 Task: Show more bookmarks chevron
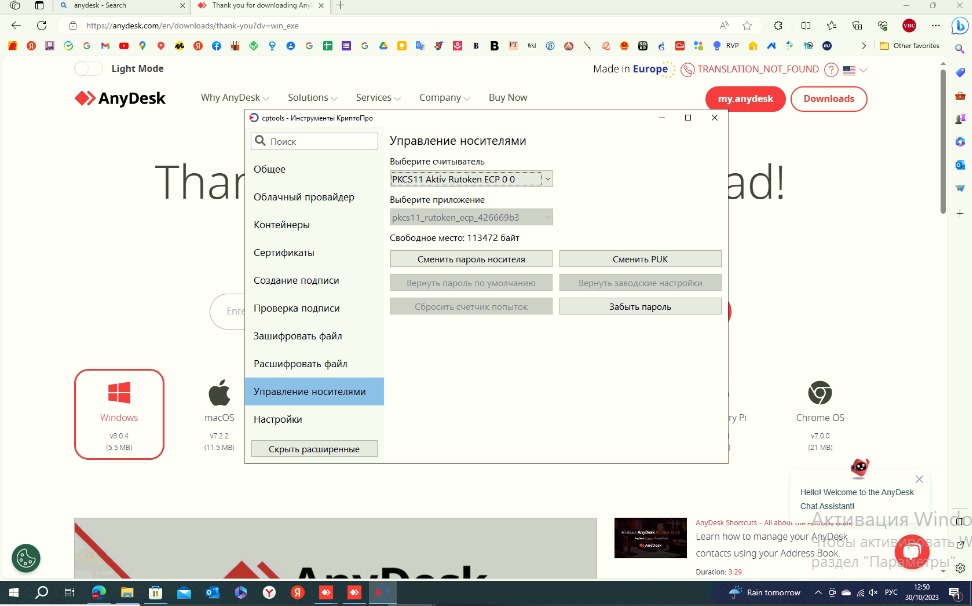click(864, 46)
